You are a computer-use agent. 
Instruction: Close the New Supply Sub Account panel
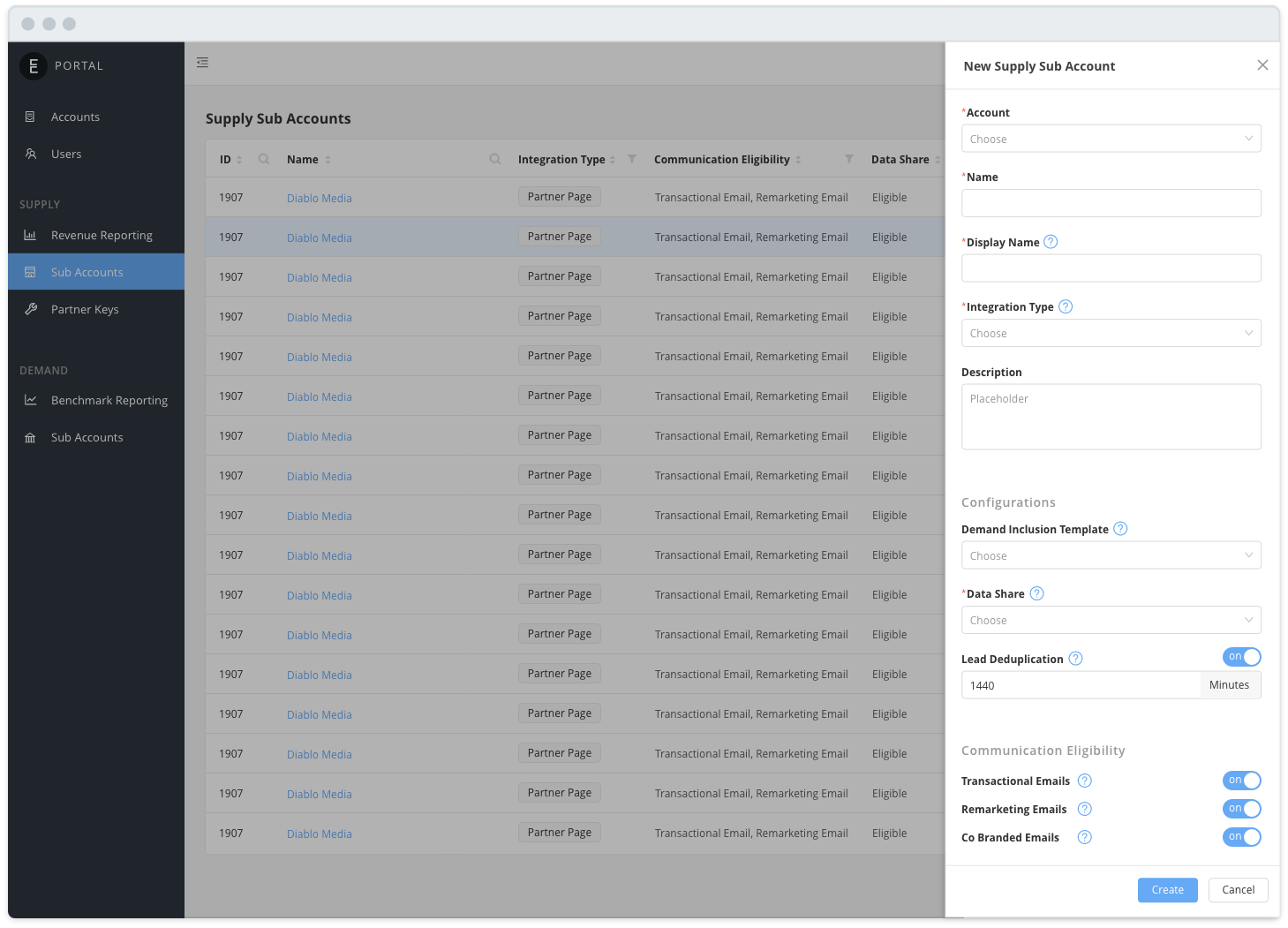[x=1262, y=65]
